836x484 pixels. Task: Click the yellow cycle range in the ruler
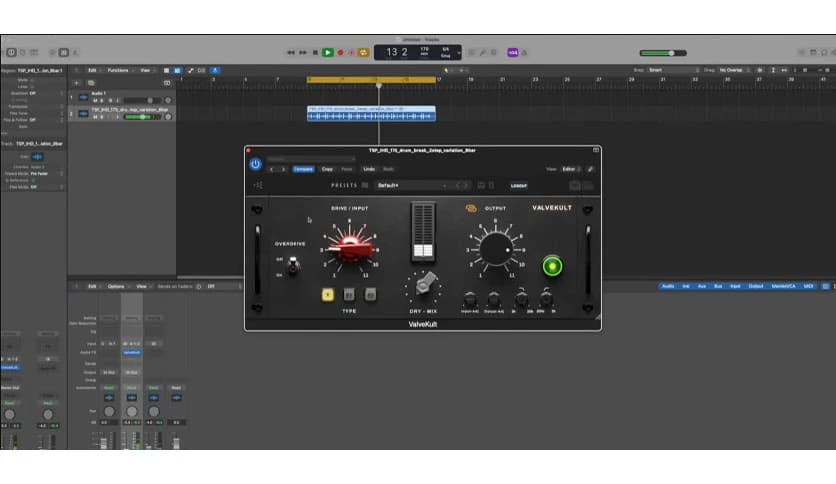tap(371, 79)
